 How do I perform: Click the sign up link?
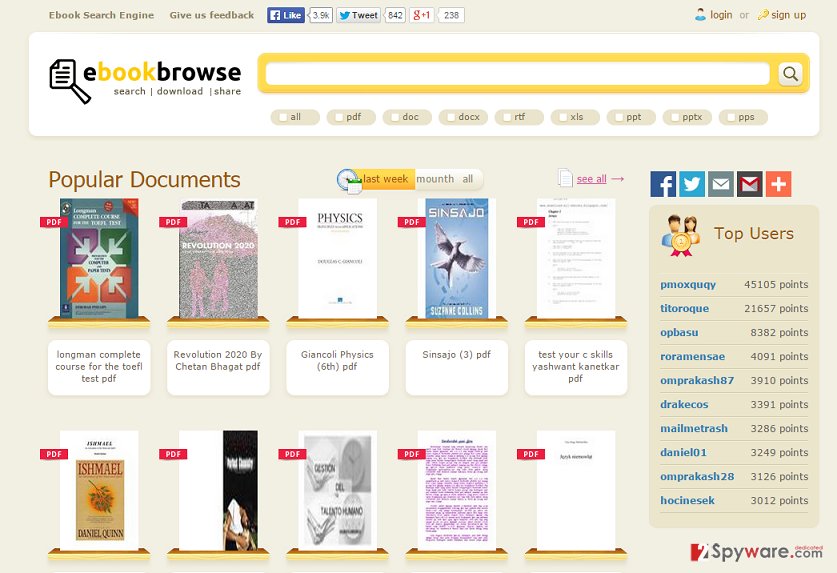tap(788, 15)
